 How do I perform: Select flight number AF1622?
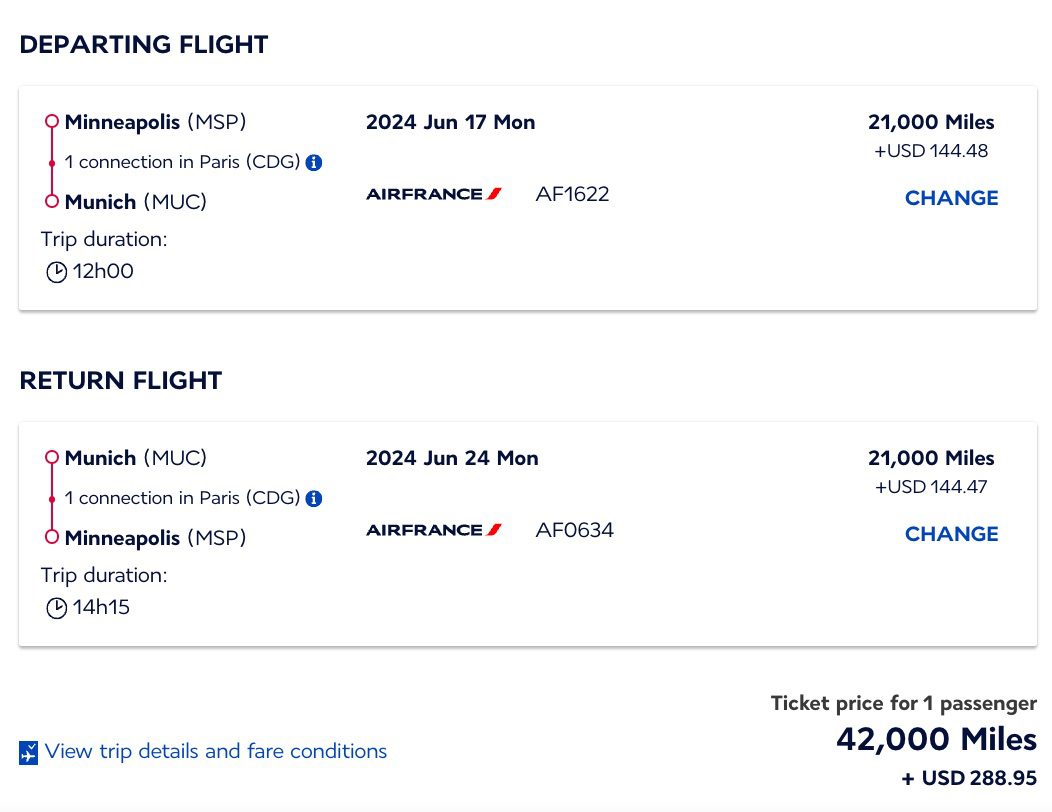point(572,194)
